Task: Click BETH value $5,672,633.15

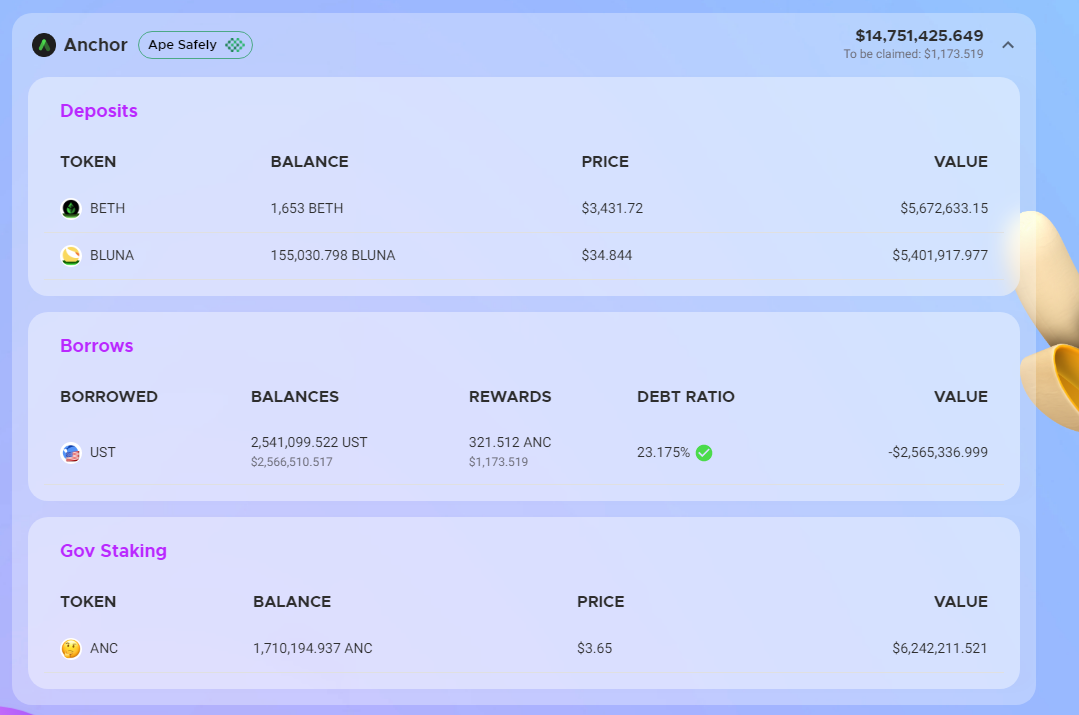Action: click(944, 209)
